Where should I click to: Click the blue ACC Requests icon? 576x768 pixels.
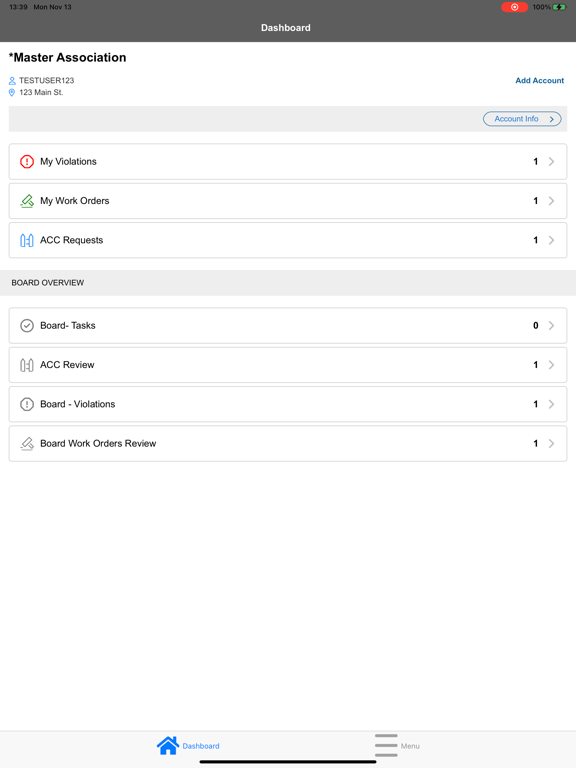(x=27, y=240)
